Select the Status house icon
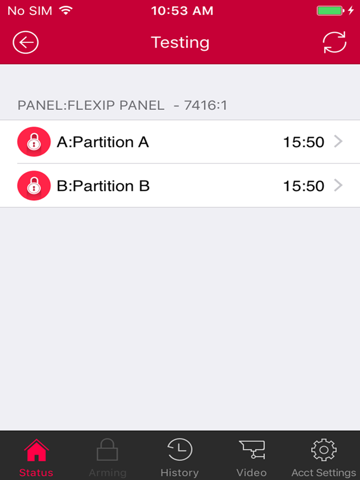 point(36,450)
